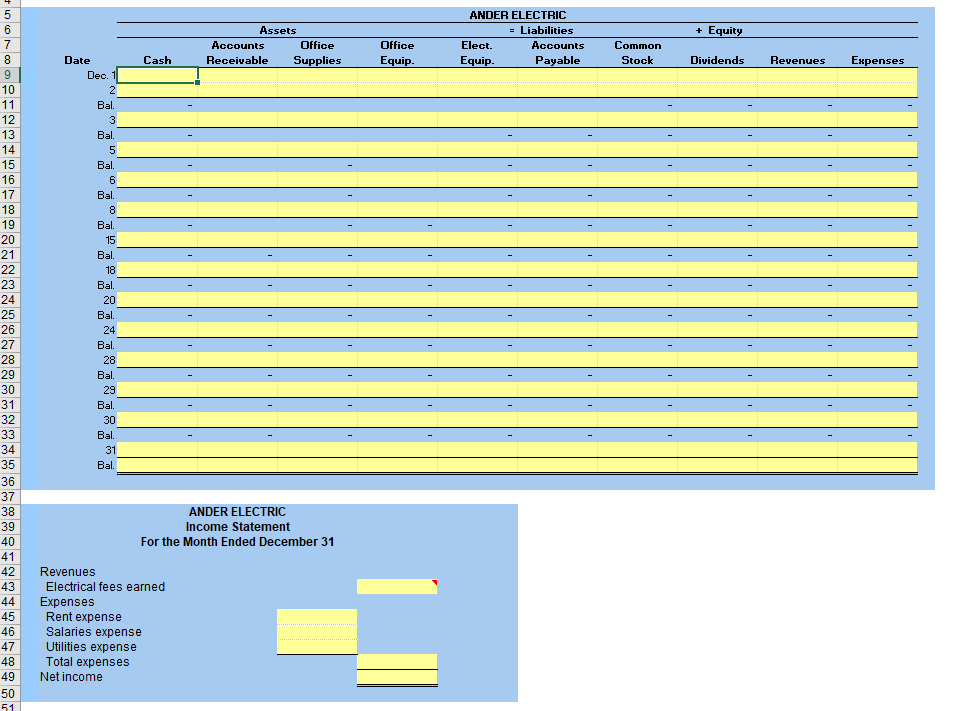Click the Dividends column heading cell
The image size is (971, 711).
click(717, 60)
